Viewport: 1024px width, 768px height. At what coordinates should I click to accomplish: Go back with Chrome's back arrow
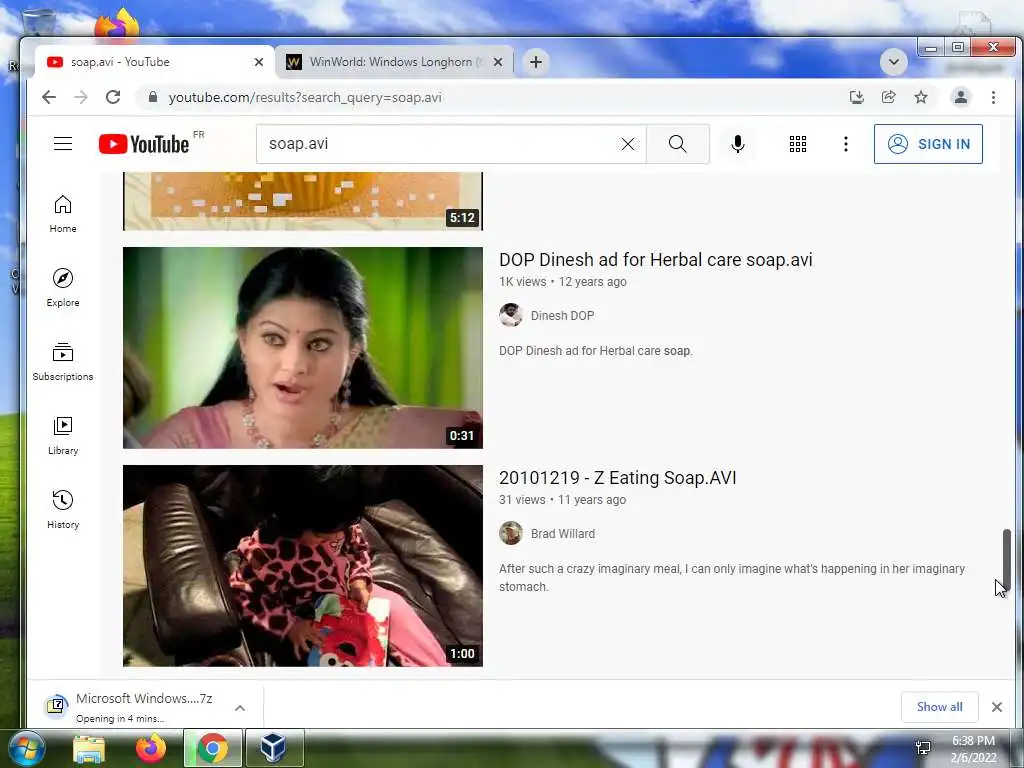[49, 97]
